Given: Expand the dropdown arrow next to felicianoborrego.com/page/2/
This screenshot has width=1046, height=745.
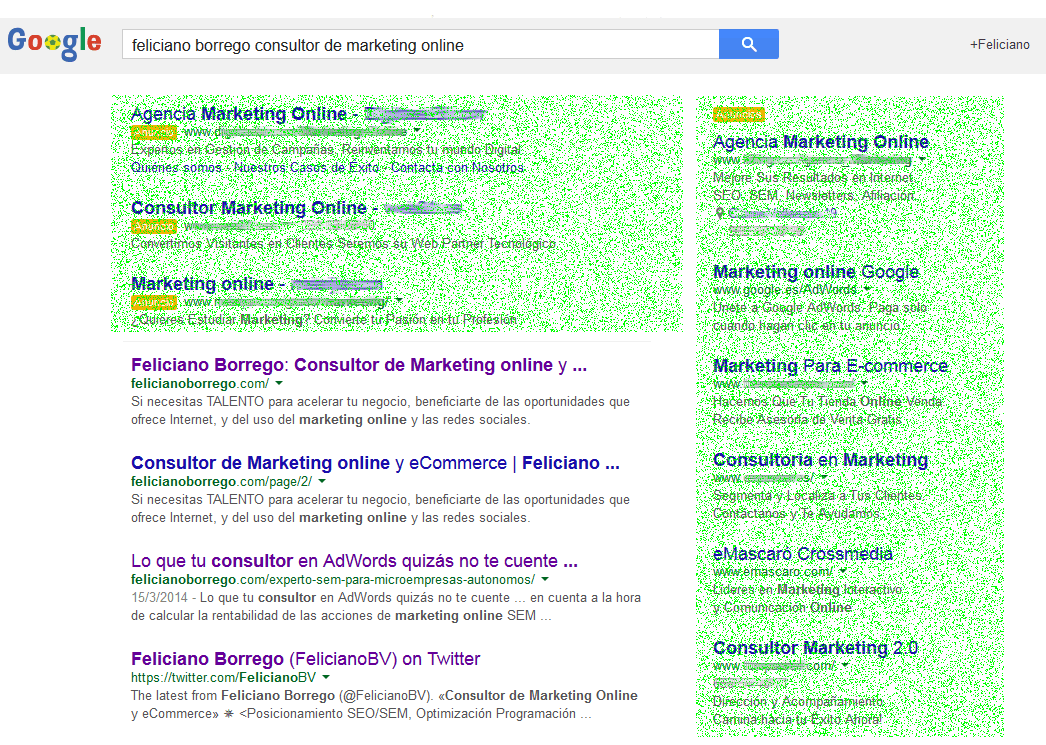Looking at the screenshot, I should click(322, 482).
